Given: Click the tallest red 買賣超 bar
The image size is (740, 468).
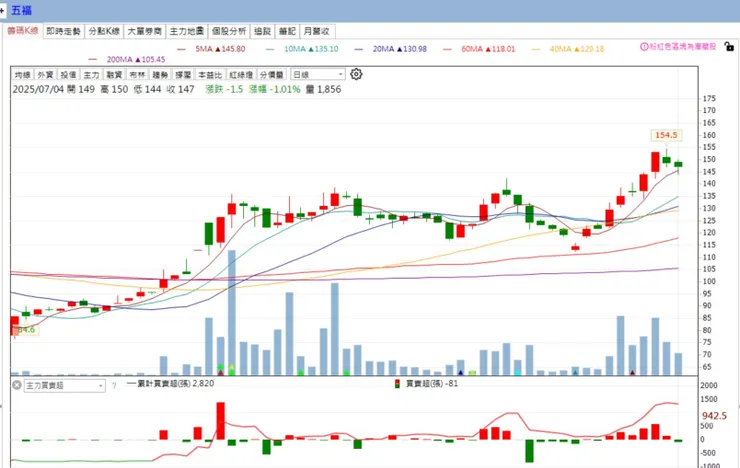Looking at the screenshot, I should tap(220, 421).
